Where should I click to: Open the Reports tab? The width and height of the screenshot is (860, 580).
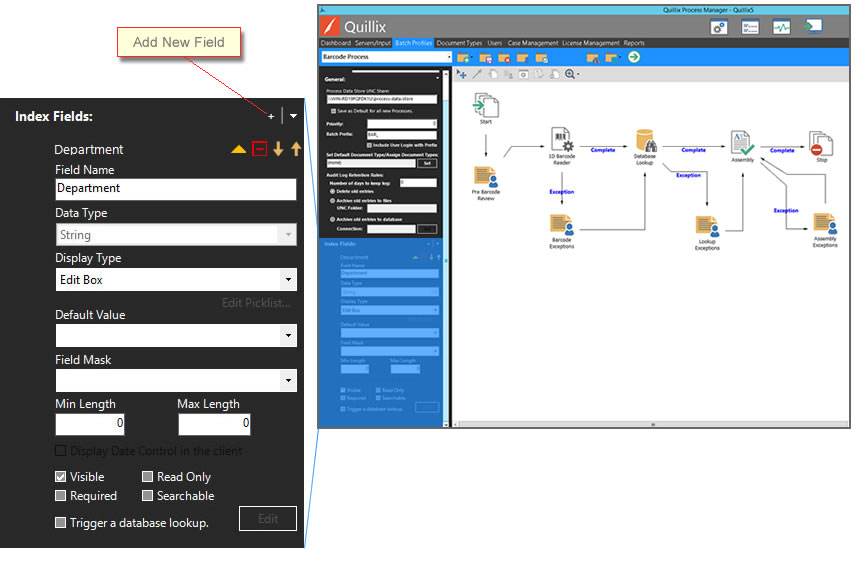click(x=634, y=43)
